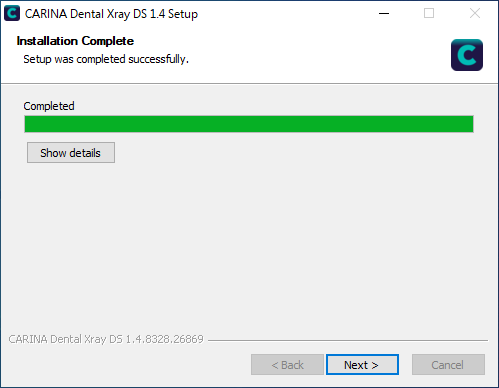Screen dimensions: 499x388
Task: Click the 'Setup was completed successfully' text
Action: [x=106, y=59]
